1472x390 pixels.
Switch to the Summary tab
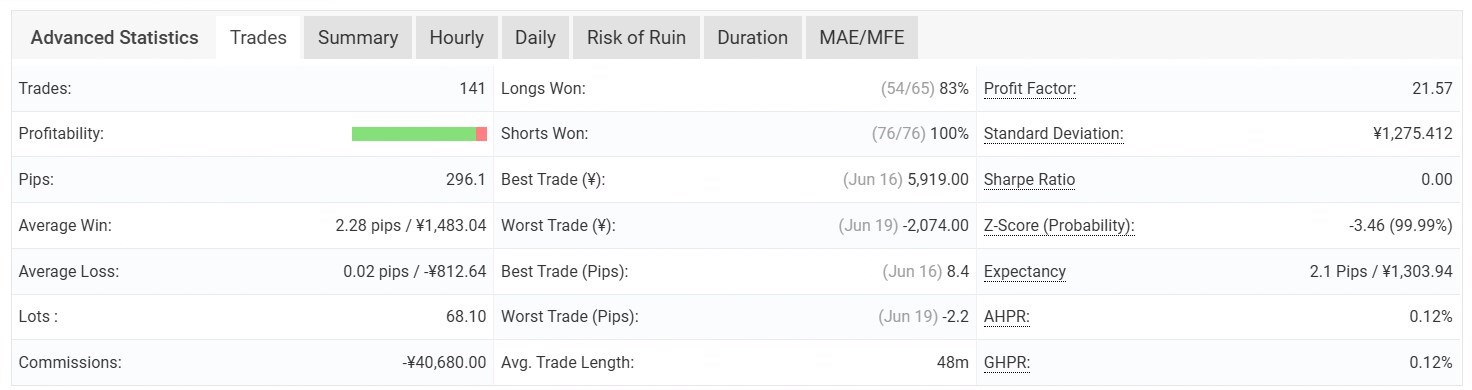click(358, 38)
